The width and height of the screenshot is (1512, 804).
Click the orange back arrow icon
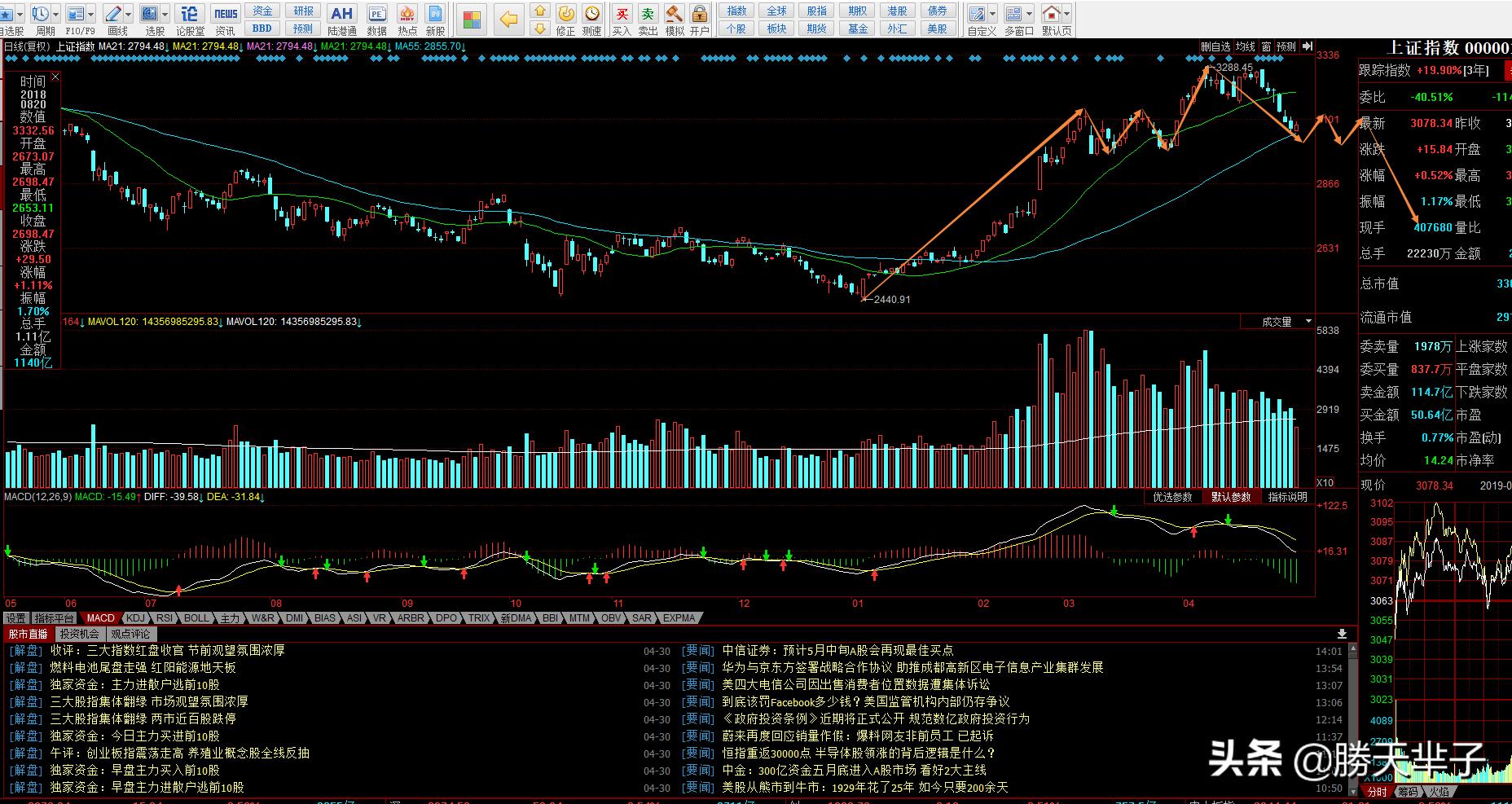(508, 20)
